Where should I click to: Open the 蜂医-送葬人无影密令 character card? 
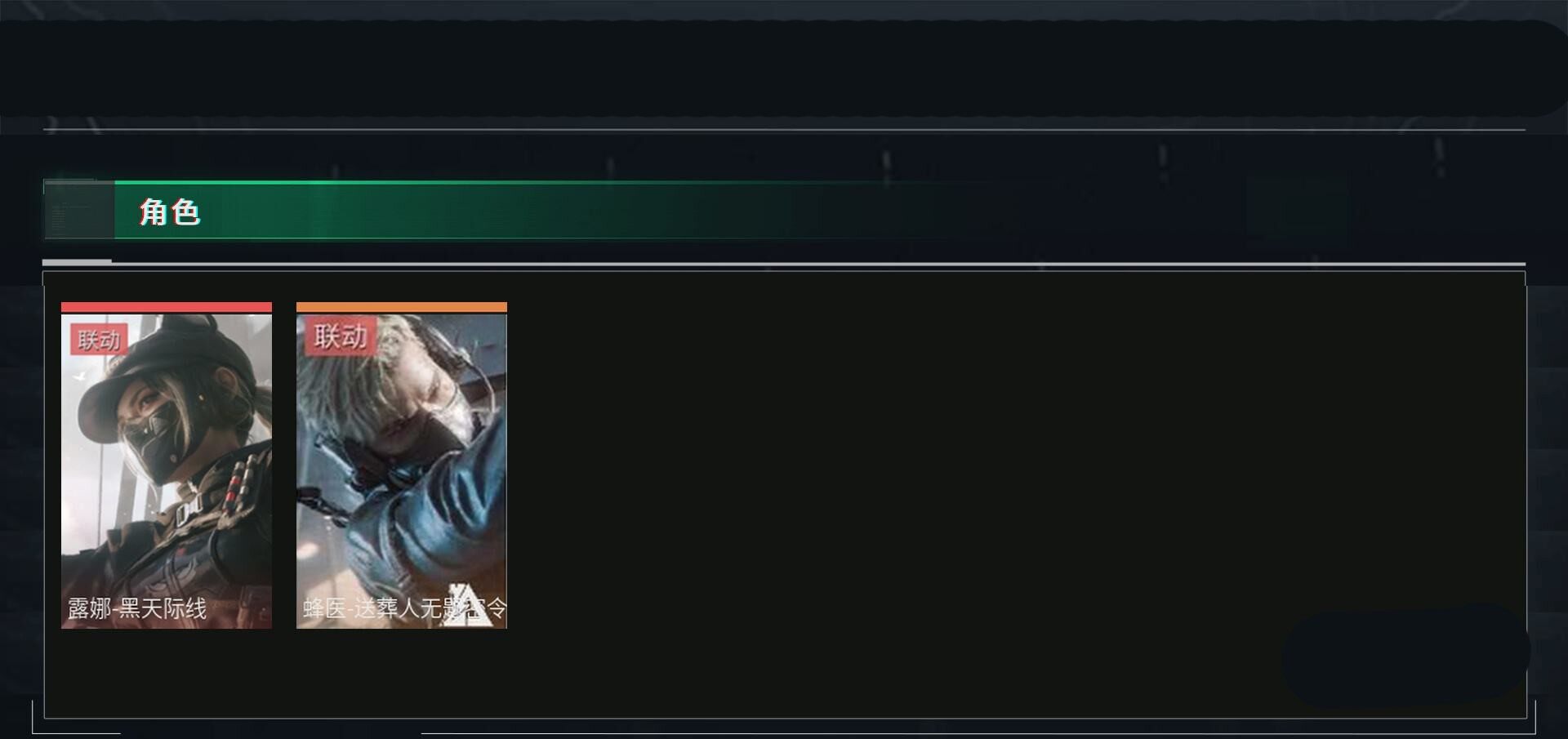[402, 465]
